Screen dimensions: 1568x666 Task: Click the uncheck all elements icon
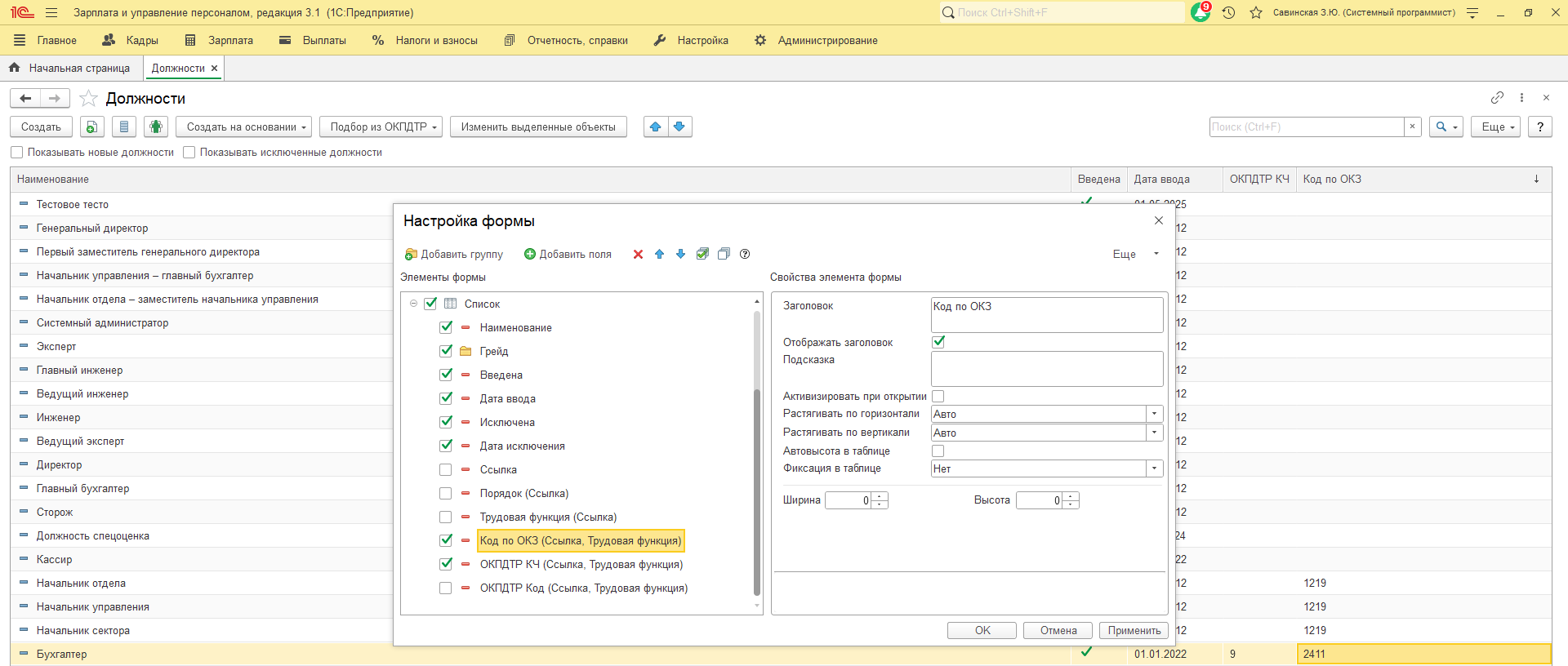point(724,255)
